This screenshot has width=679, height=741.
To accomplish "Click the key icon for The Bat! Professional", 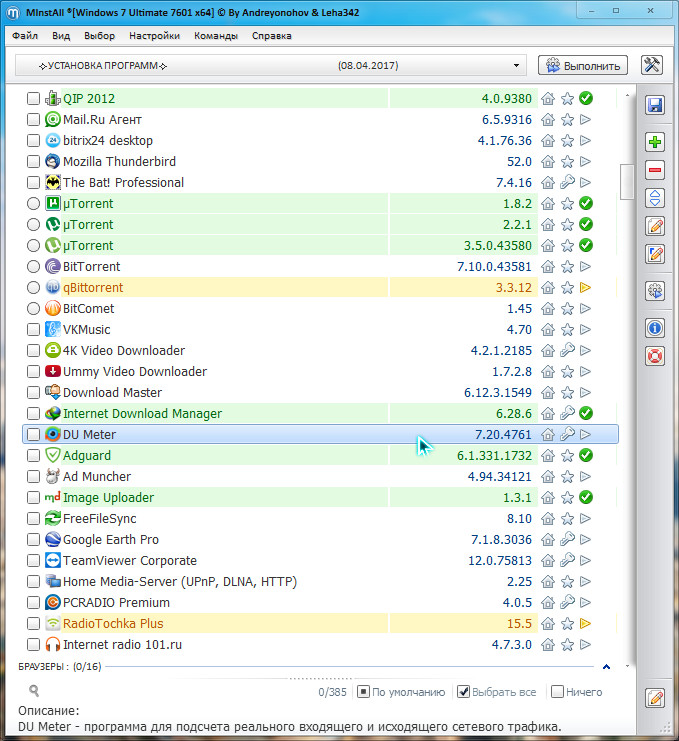I will (x=567, y=182).
